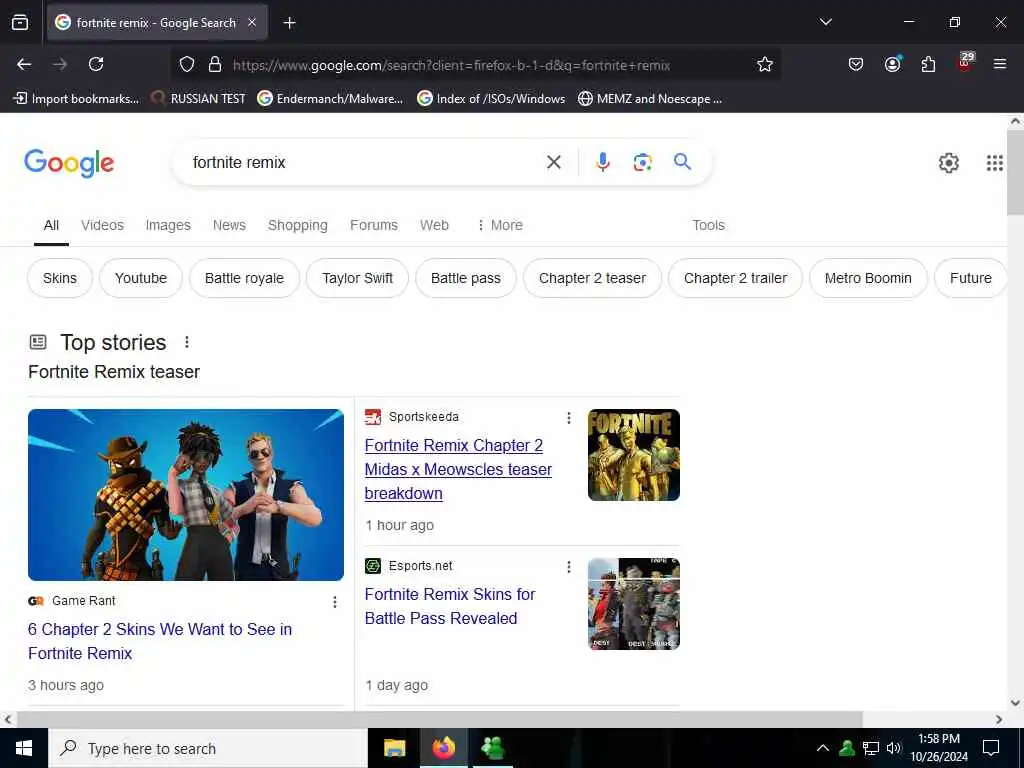Image resolution: width=1024 pixels, height=768 pixels.
Task: Open Fortnite Remix Skins Battle Pass link
Action: coord(450,606)
